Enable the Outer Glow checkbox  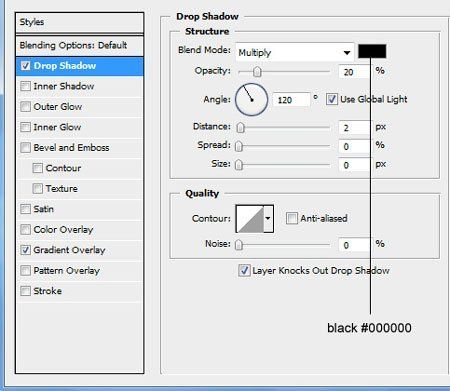coord(26,107)
